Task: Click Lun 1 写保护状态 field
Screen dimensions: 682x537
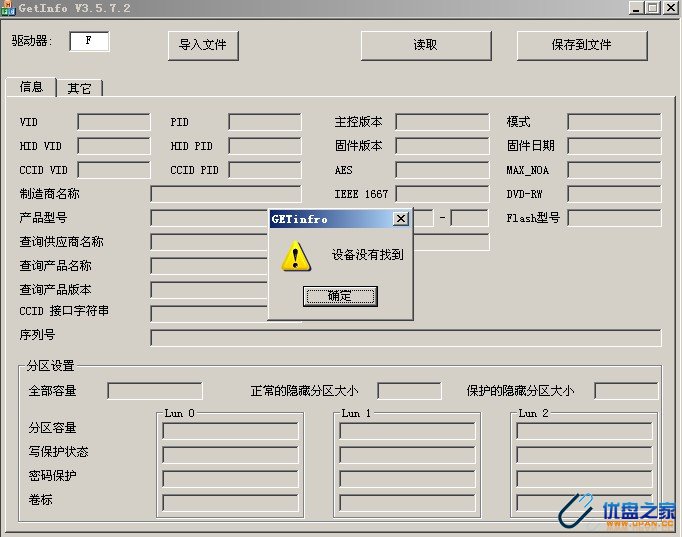Action: (x=408, y=455)
